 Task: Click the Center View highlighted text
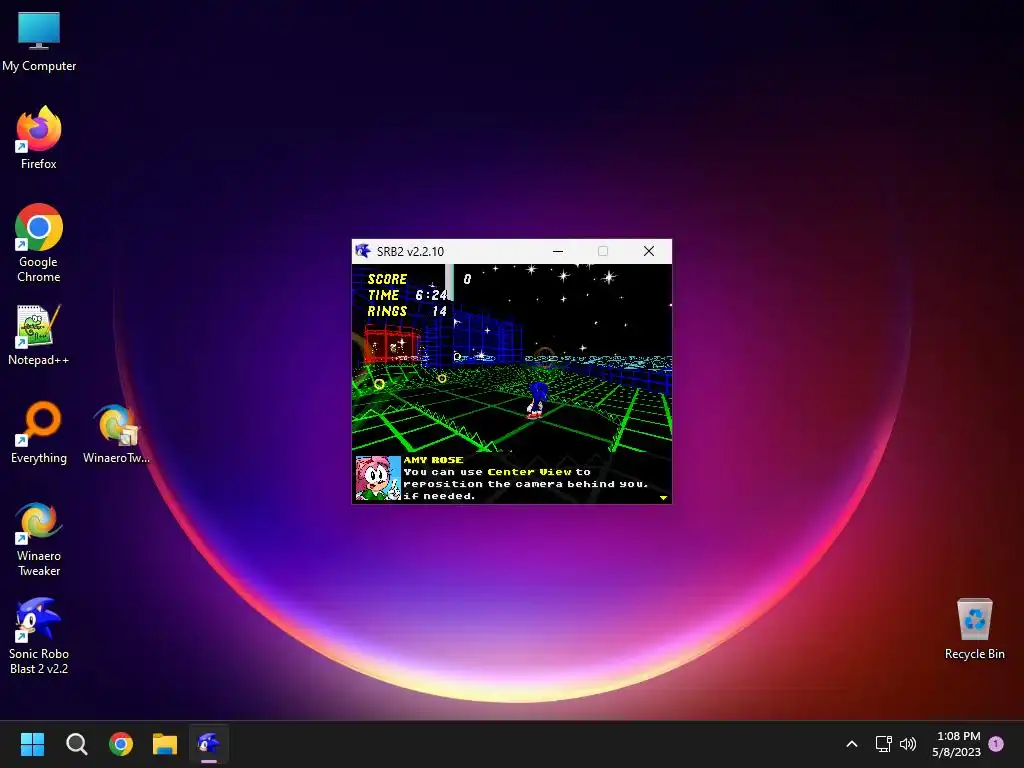point(530,472)
